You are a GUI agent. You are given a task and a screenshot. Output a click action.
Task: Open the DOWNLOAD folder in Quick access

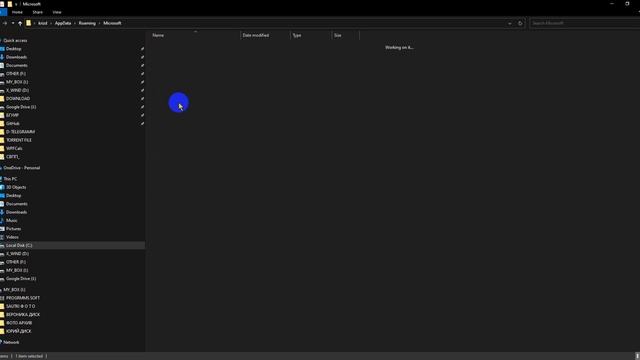[x=18, y=98]
